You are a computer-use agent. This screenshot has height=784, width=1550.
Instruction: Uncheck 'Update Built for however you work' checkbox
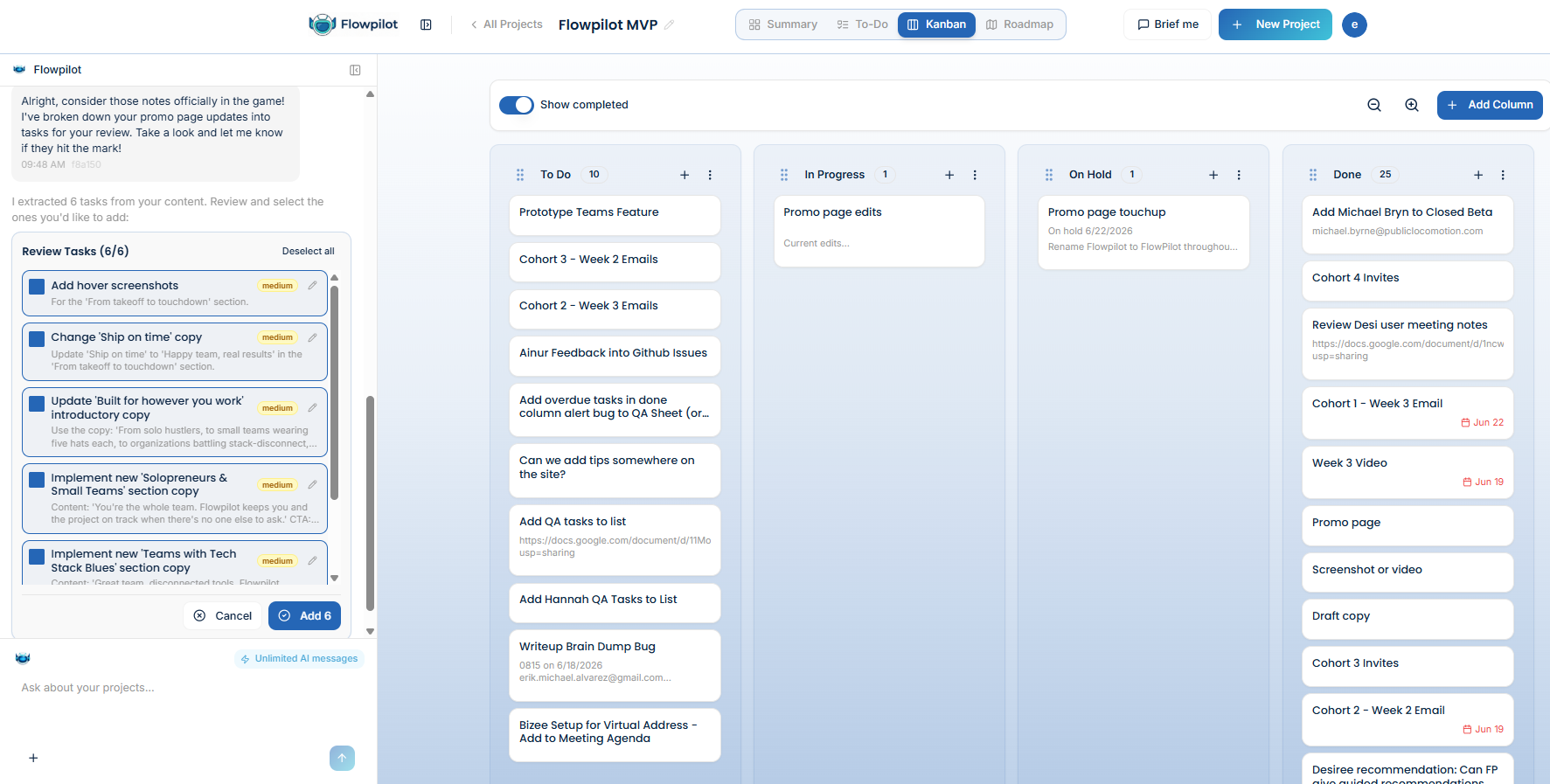(x=37, y=403)
